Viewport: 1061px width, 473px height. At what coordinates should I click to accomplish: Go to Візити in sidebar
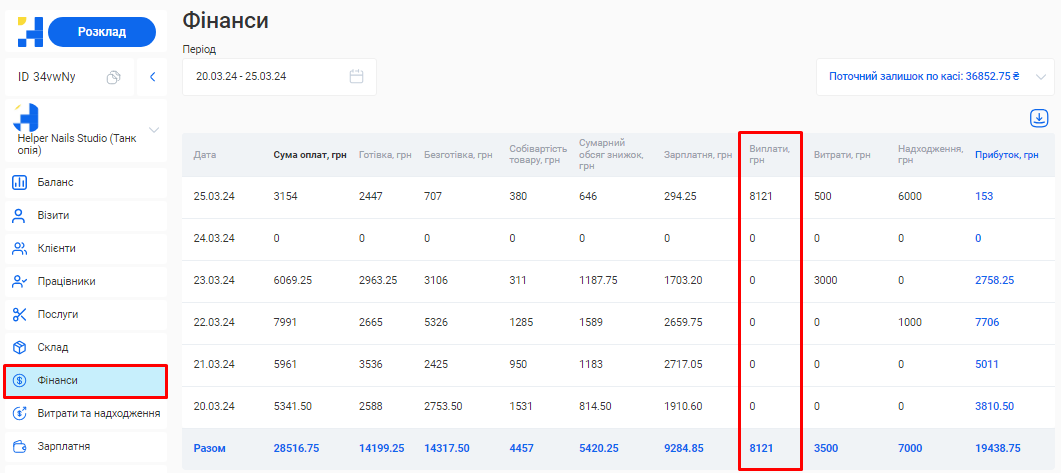[x=54, y=215]
